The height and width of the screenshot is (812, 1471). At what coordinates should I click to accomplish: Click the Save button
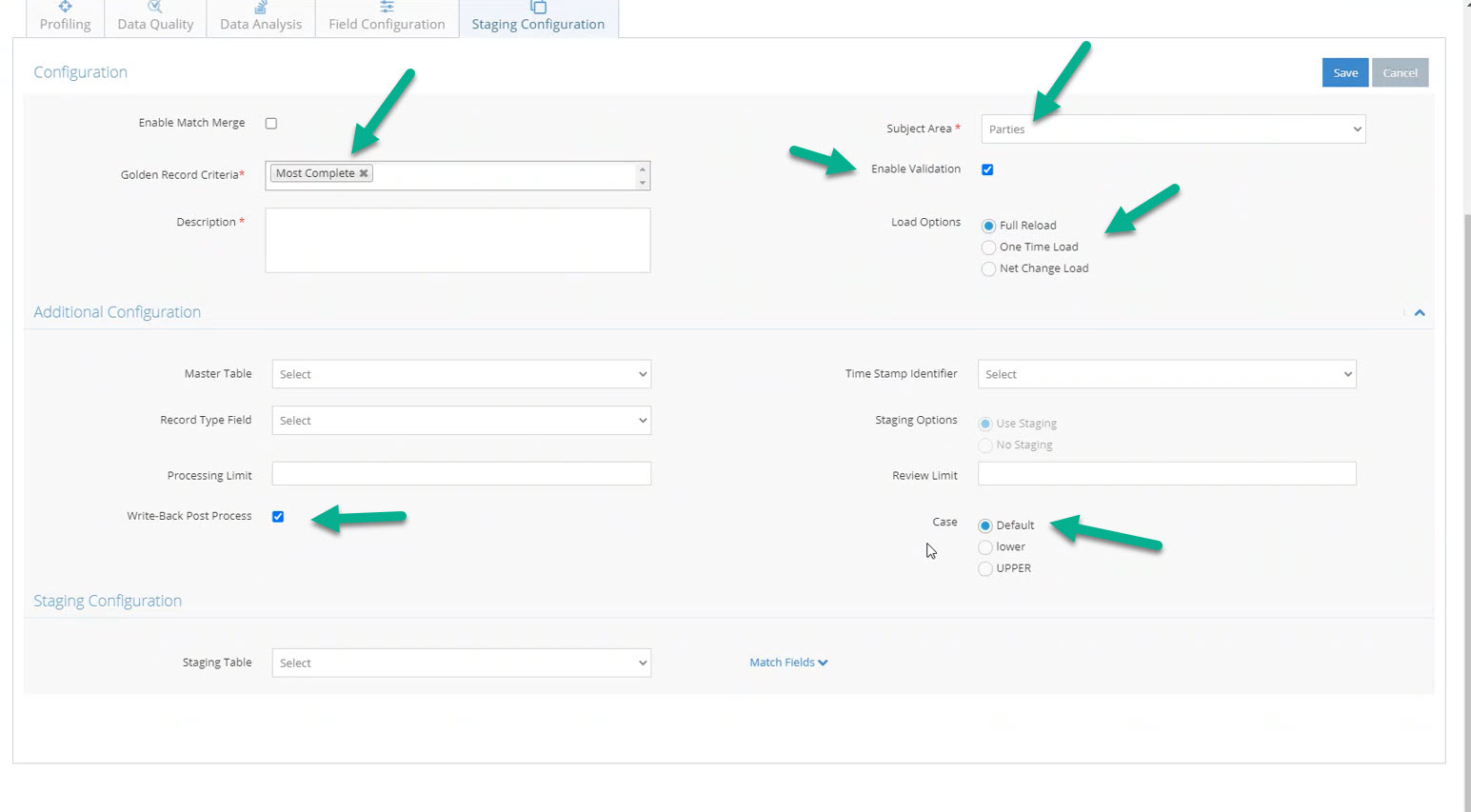(x=1344, y=72)
